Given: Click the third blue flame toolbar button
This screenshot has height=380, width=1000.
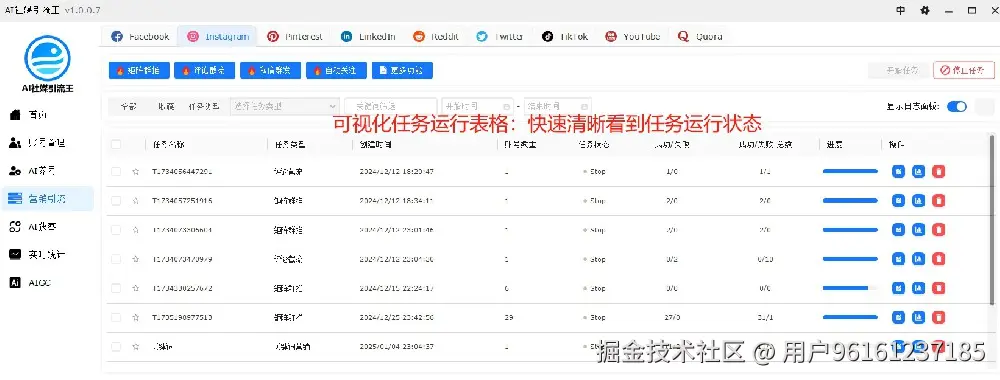Looking at the screenshot, I should [270, 70].
